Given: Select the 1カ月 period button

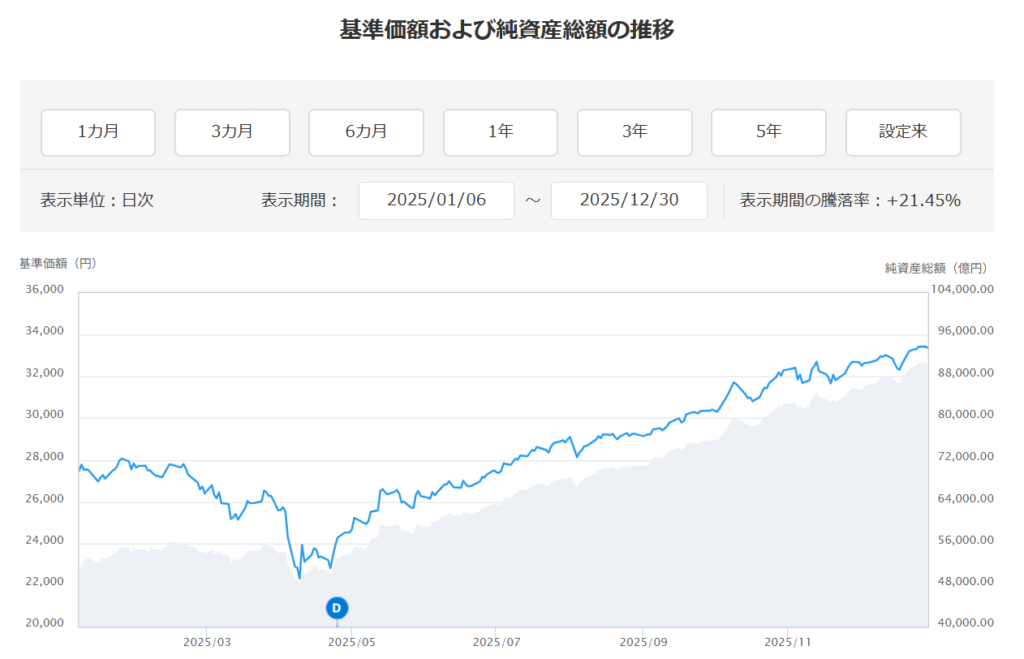Looking at the screenshot, I should (98, 132).
